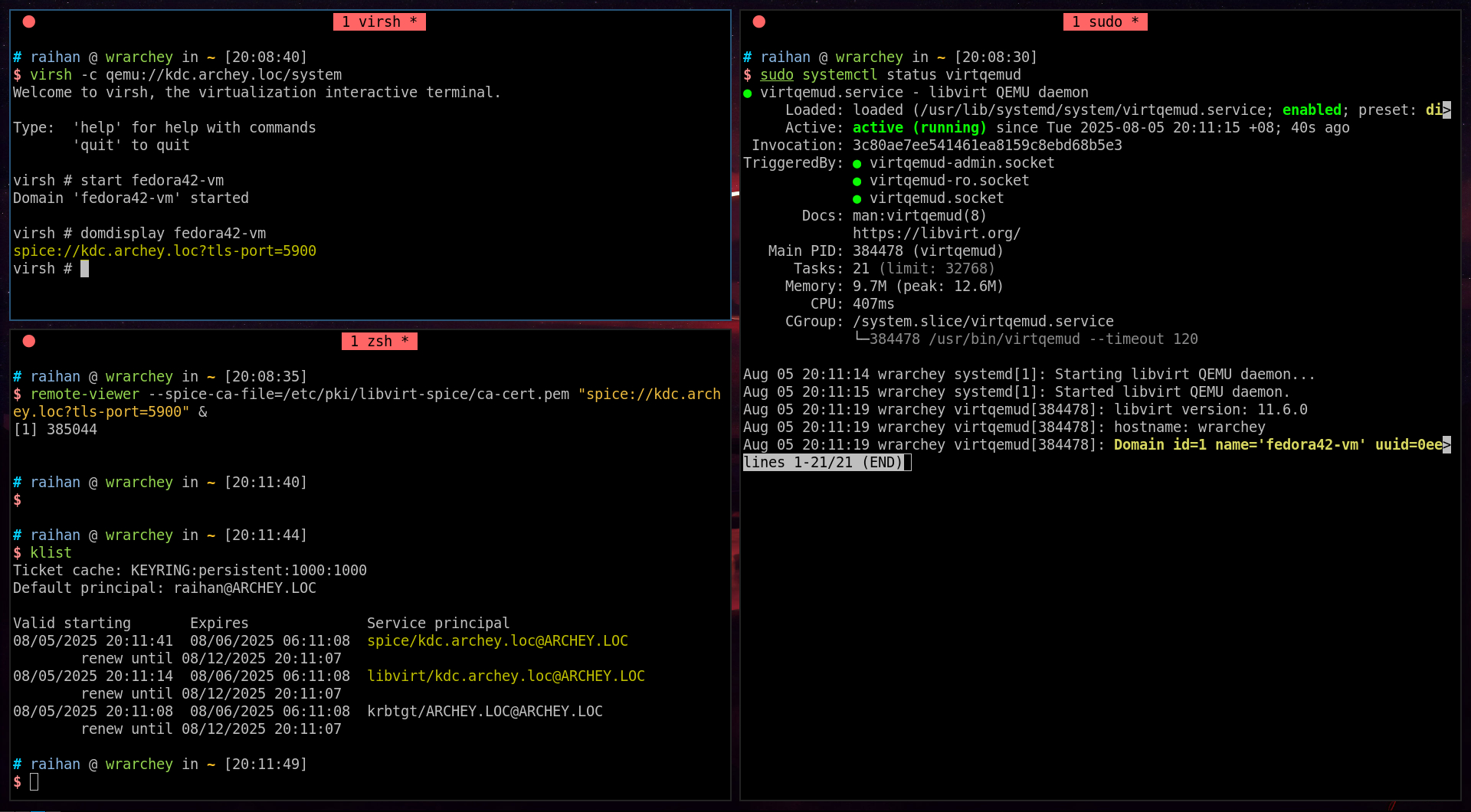Click the 'remote-viewer' command word

(x=85, y=395)
